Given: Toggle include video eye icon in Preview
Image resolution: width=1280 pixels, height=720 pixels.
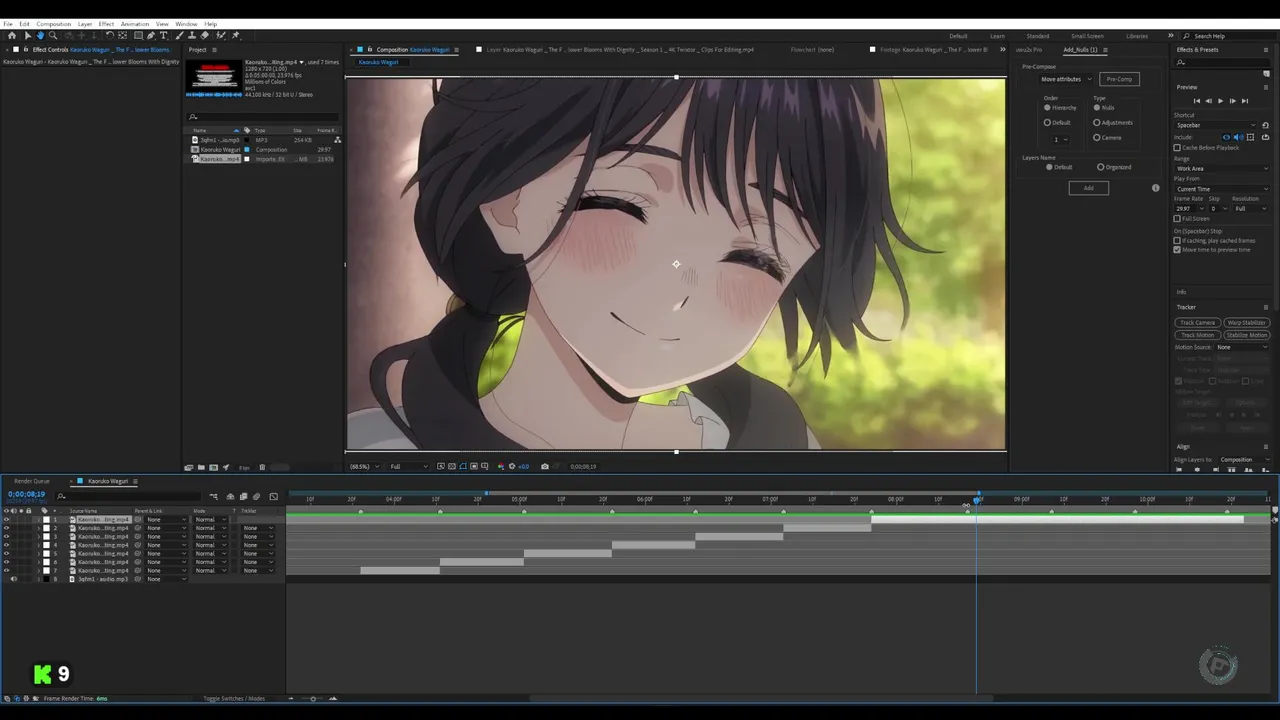Looking at the screenshot, I should coord(1226,137).
